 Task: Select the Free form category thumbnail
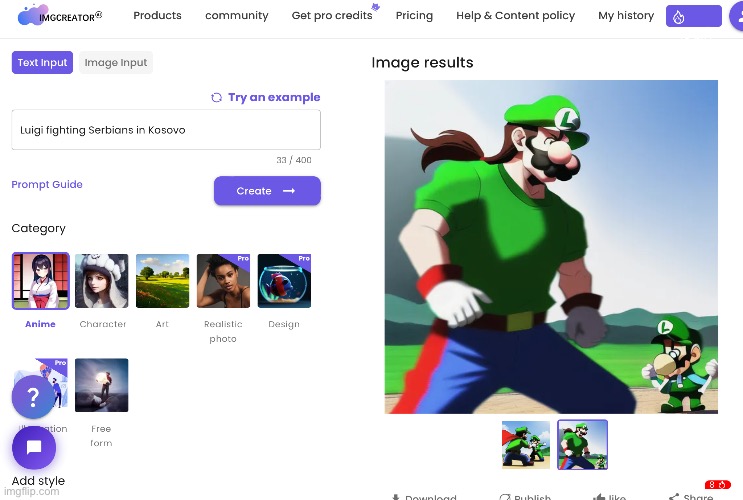[x=101, y=385]
